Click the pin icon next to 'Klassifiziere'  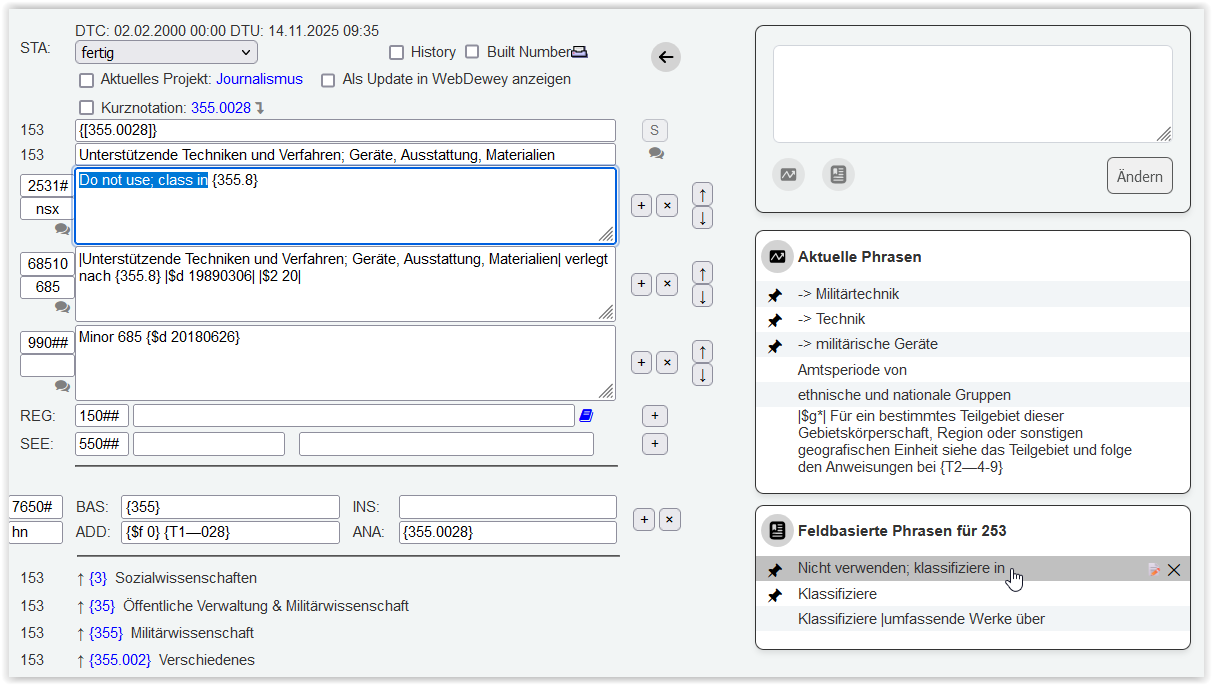point(774,595)
